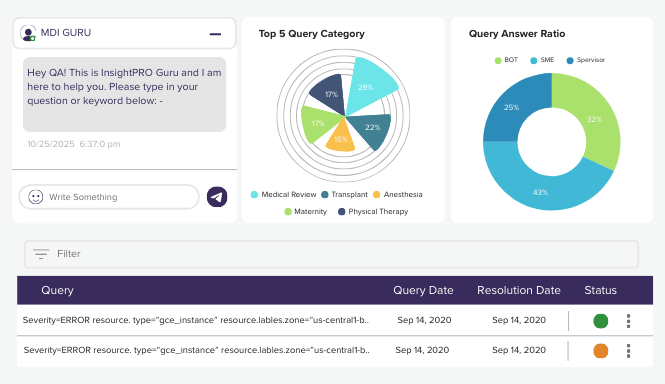665x384 pixels.
Task: Click the filter lines icon
Action: point(41,254)
